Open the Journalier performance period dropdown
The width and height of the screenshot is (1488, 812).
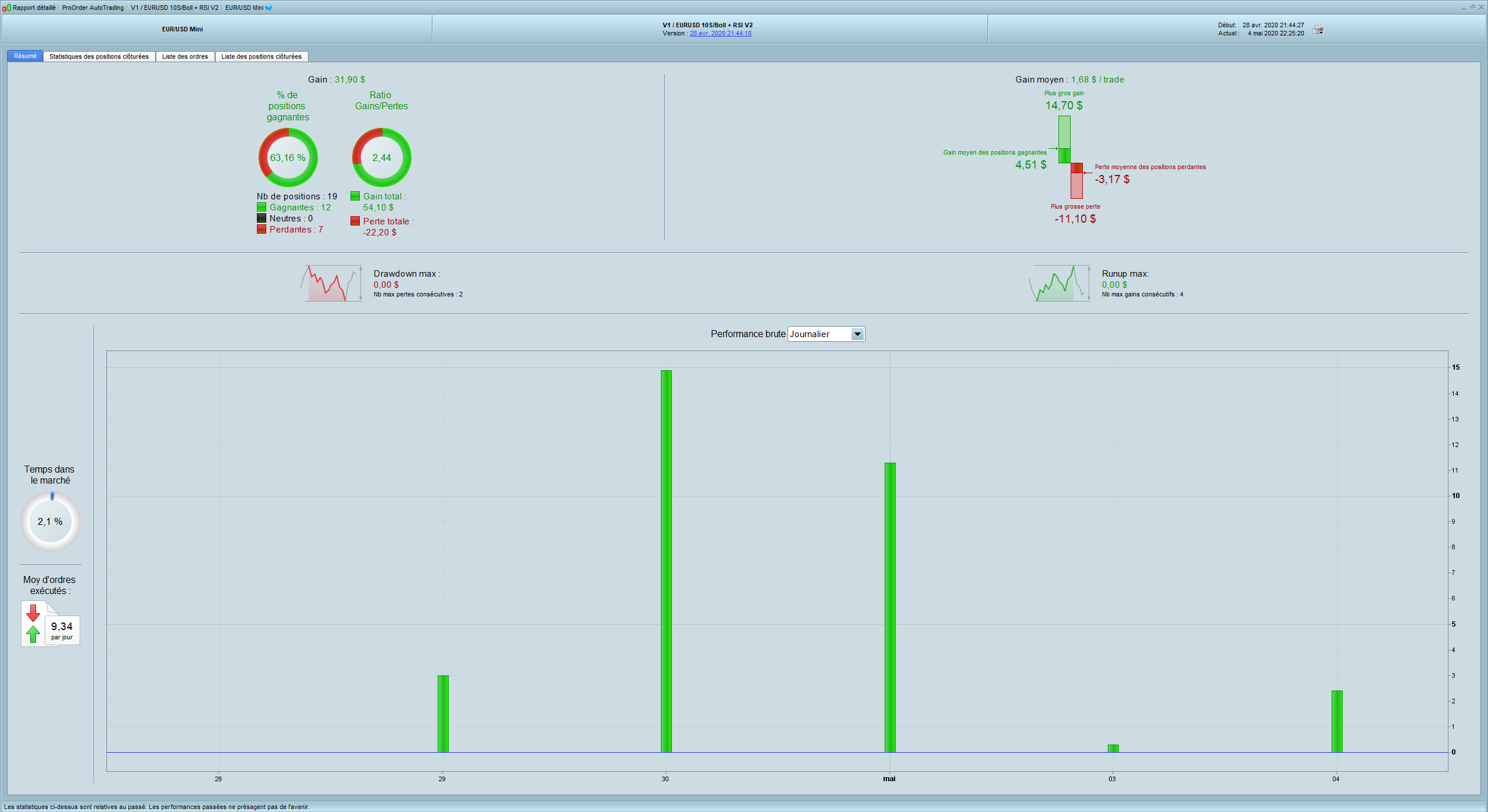(x=857, y=334)
